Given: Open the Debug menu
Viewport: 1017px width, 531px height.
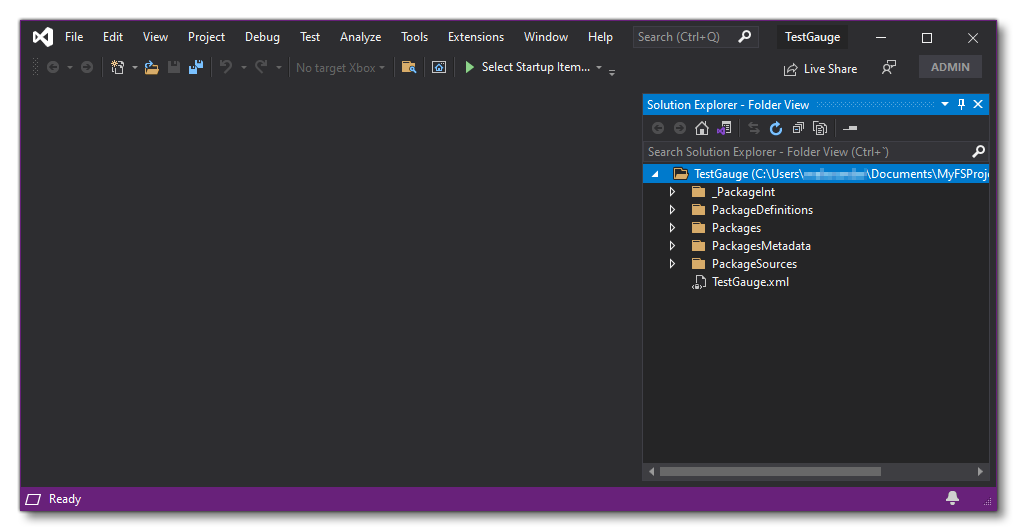Looking at the screenshot, I should click(262, 37).
